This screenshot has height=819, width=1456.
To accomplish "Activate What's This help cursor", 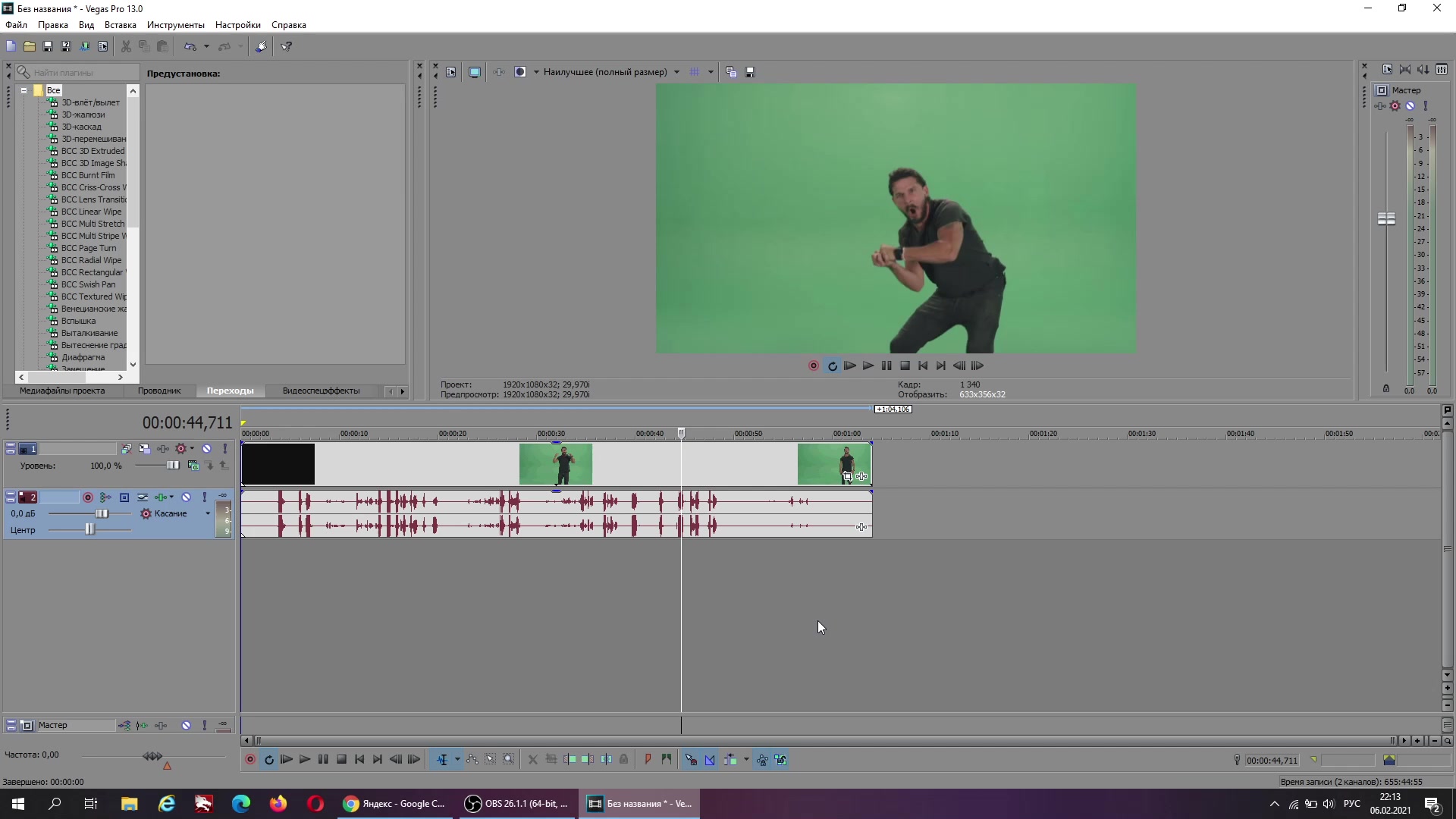I will 287,46.
